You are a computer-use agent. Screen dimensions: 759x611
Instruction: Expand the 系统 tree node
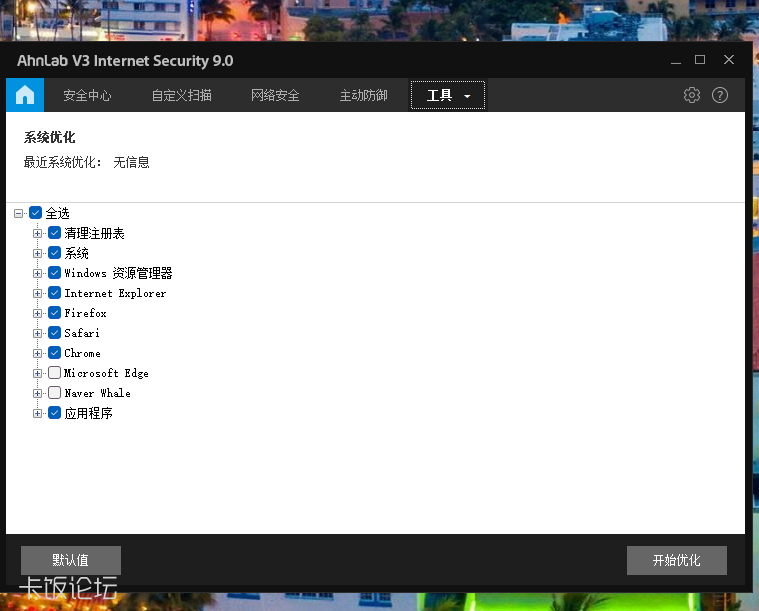click(x=37, y=253)
